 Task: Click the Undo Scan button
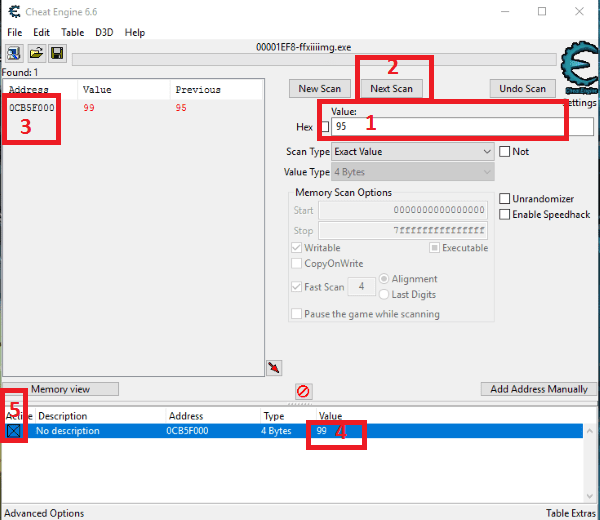coord(522,88)
